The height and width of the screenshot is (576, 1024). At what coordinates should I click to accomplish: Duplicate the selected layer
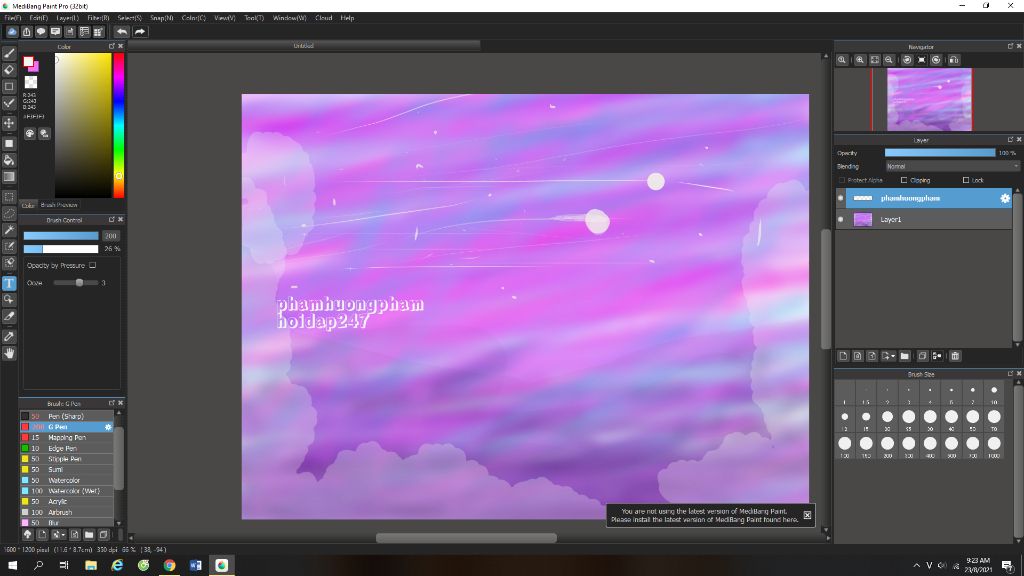[922, 356]
